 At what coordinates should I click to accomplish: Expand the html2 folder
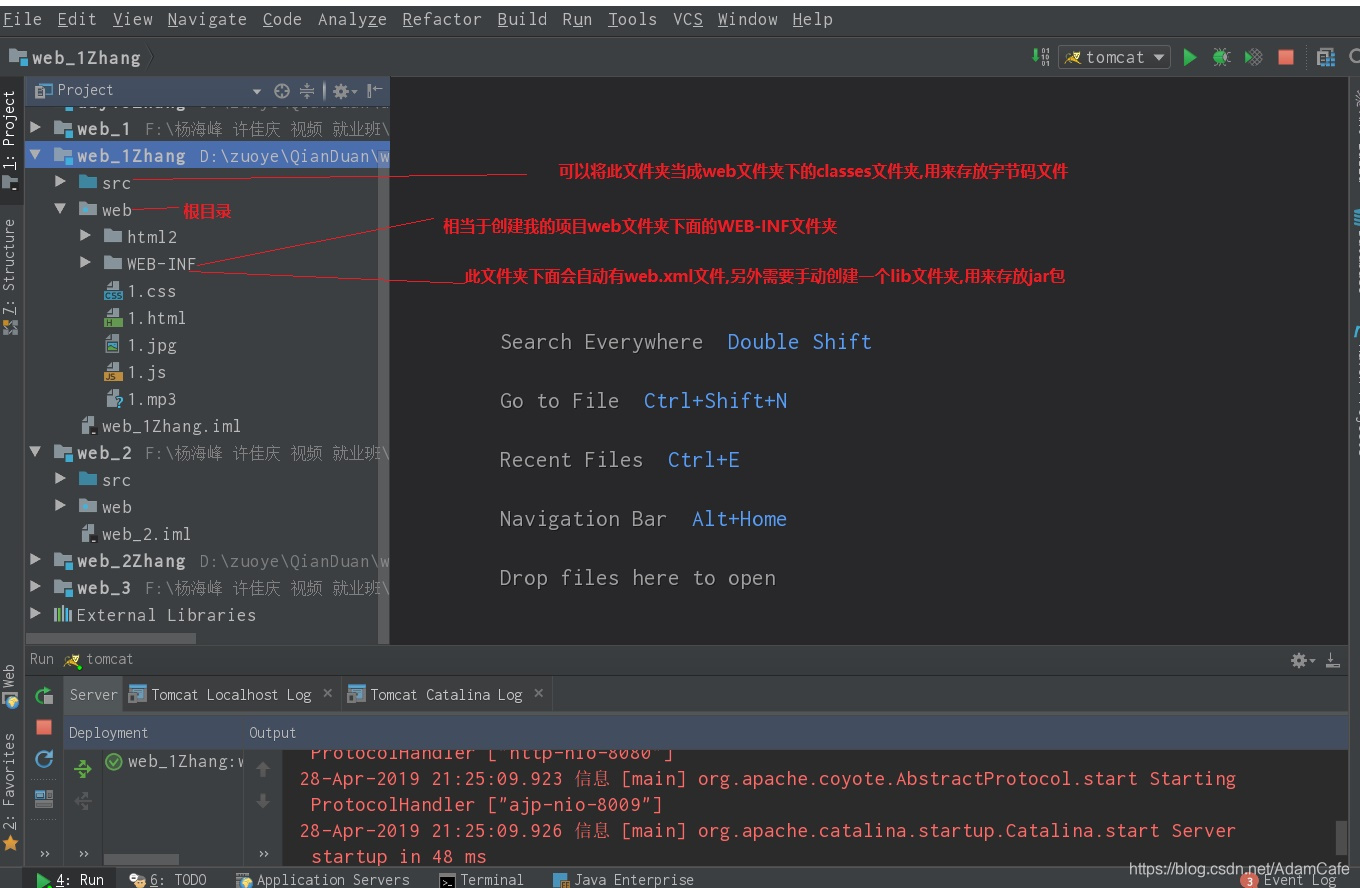point(86,236)
